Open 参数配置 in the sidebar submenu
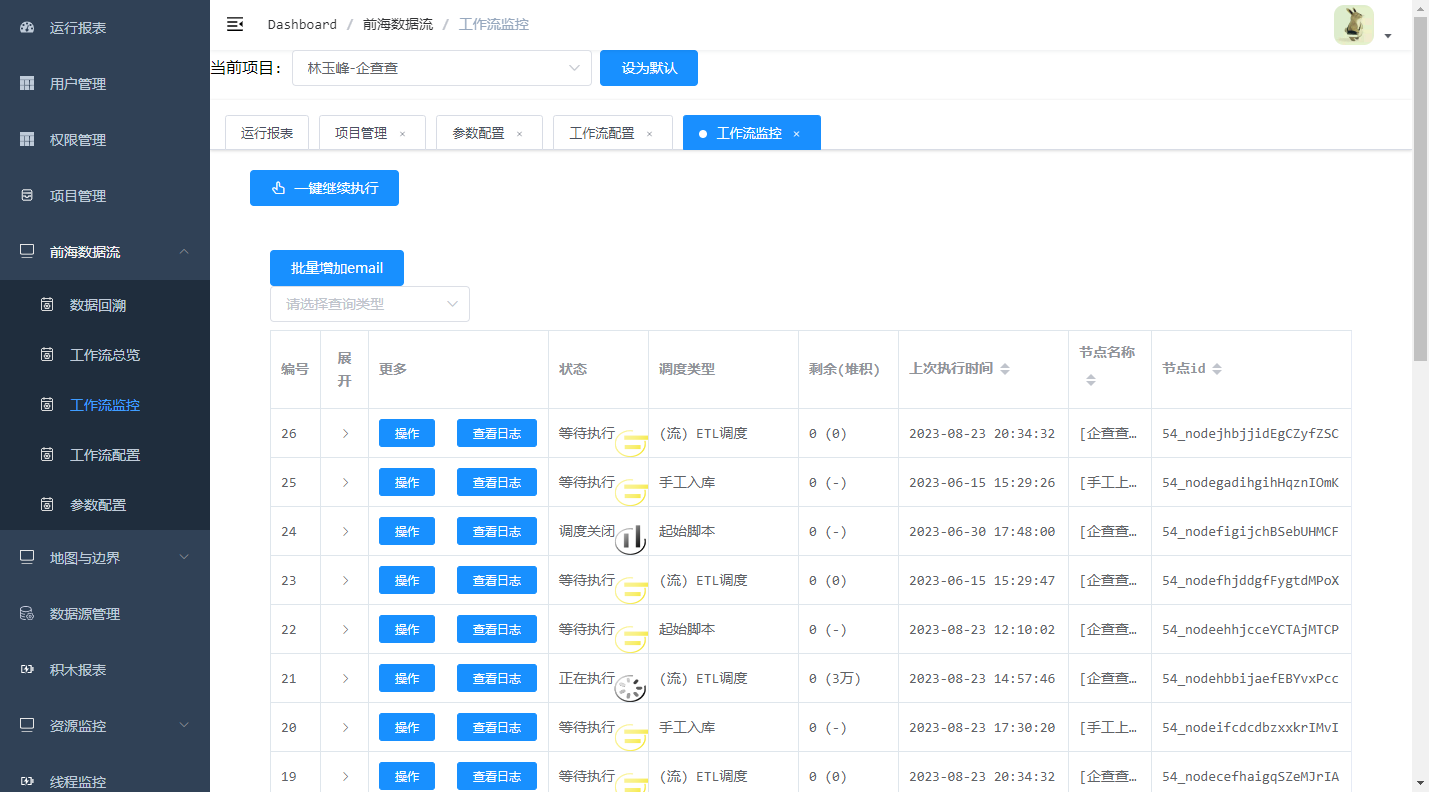1429x792 pixels. point(105,505)
